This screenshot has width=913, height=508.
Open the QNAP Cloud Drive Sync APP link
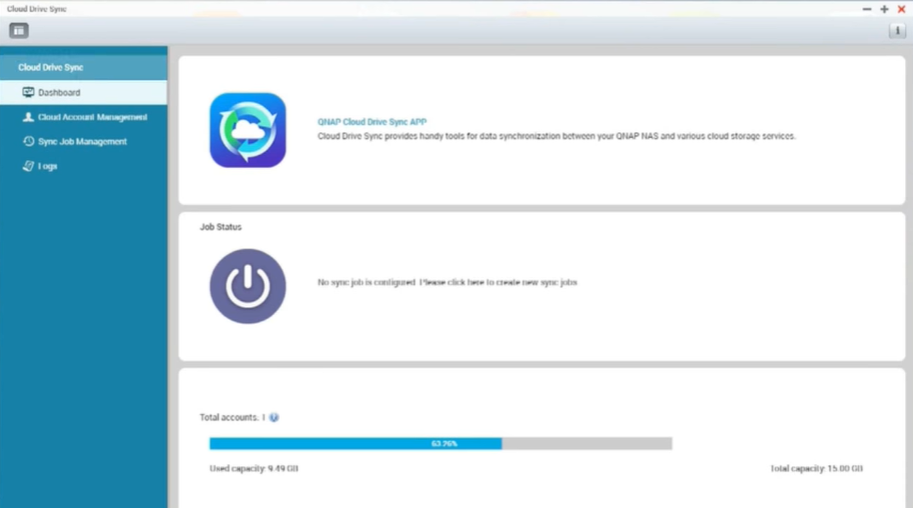pos(371,122)
